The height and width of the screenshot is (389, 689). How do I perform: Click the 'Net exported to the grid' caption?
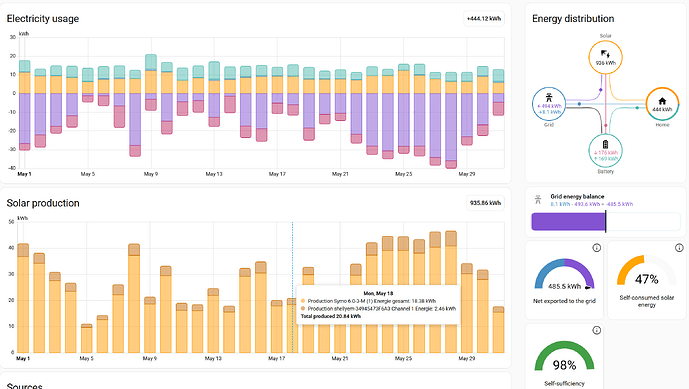pyautogui.click(x=564, y=301)
